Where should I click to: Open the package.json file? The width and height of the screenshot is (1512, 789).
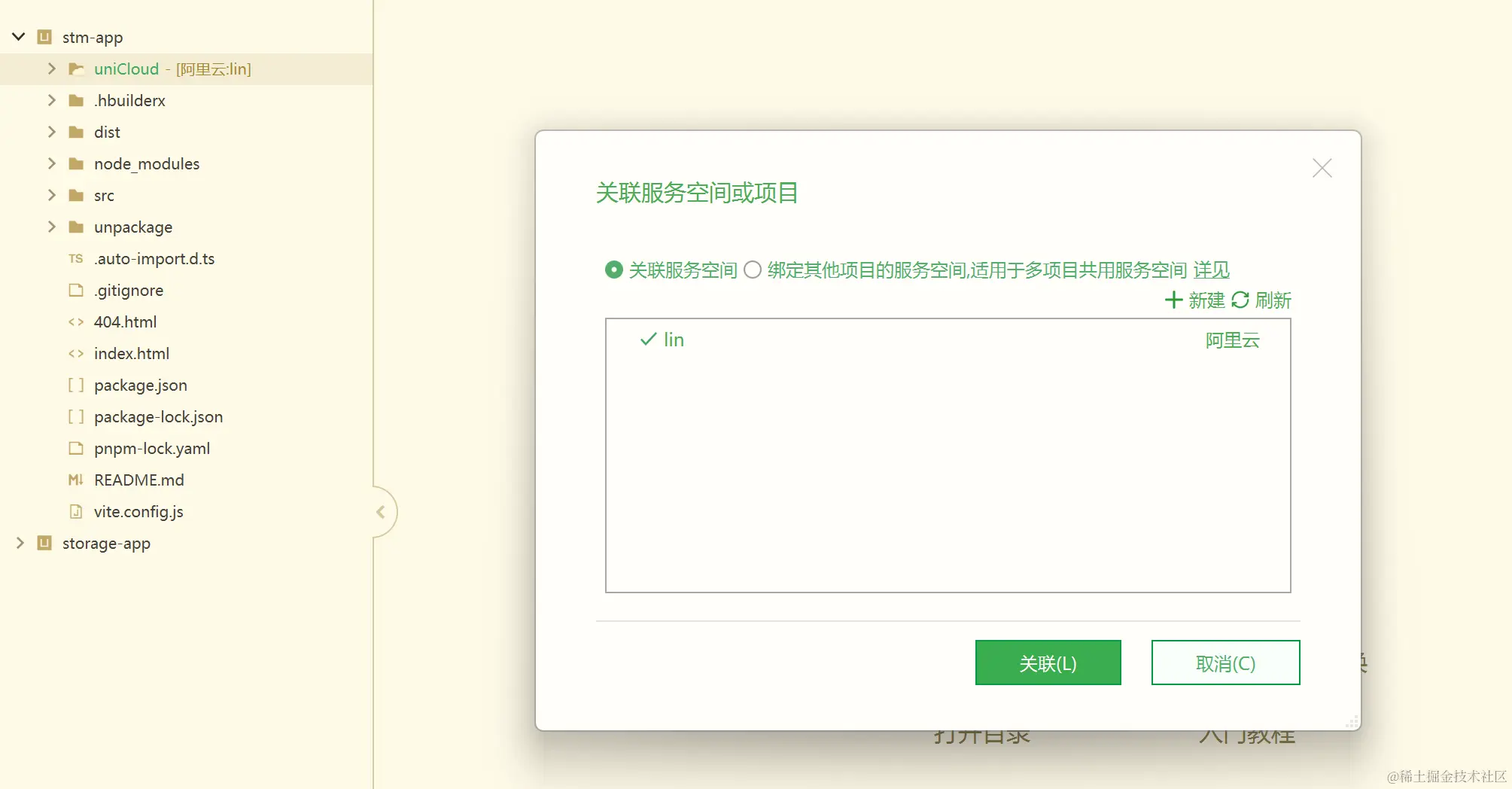(141, 385)
